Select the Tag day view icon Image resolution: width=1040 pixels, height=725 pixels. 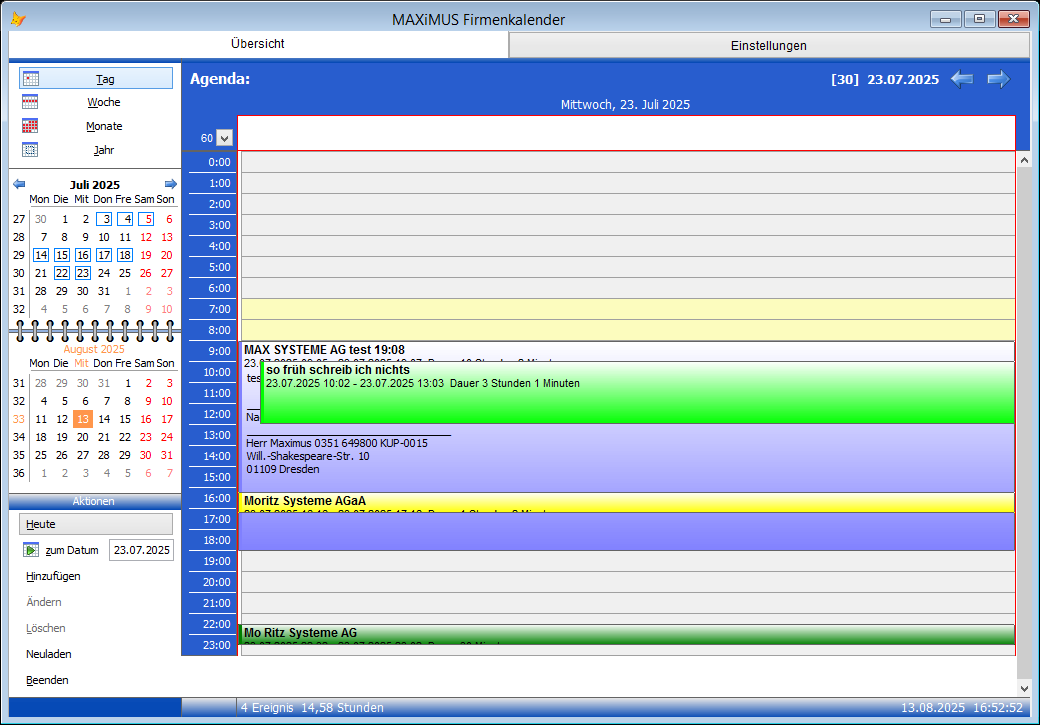pyautogui.click(x=31, y=79)
